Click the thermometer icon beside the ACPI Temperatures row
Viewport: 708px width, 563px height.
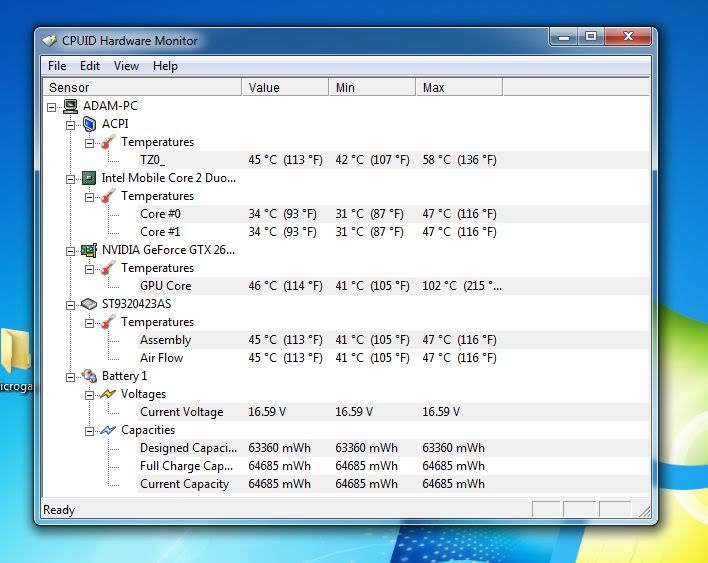click(x=108, y=142)
